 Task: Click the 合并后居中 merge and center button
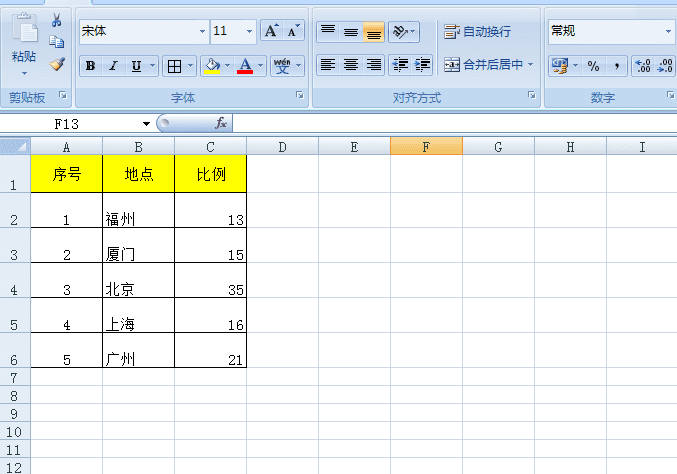coord(484,65)
